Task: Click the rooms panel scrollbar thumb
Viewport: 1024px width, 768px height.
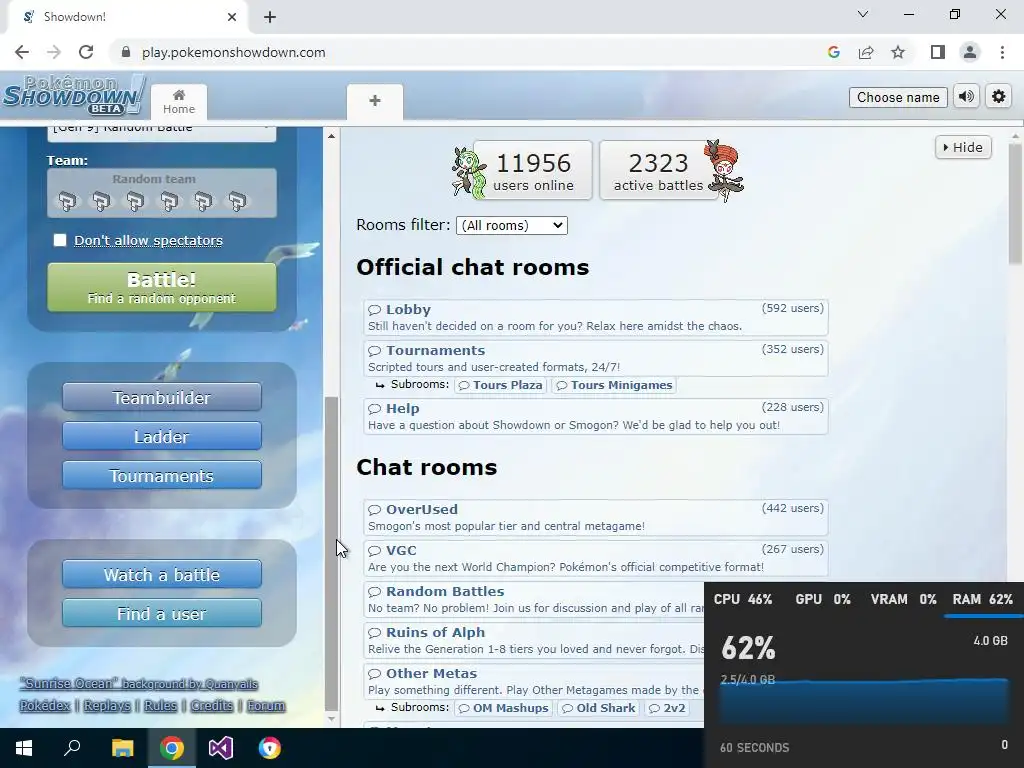Action: (1015, 204)
